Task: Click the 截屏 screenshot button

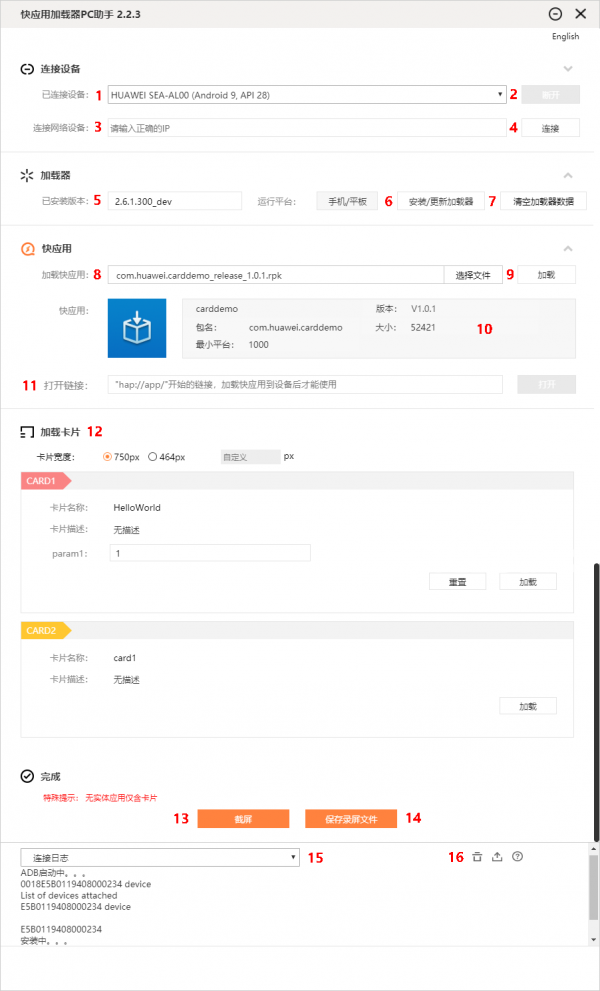Action: pyautogui.click(x=243, y=819)
